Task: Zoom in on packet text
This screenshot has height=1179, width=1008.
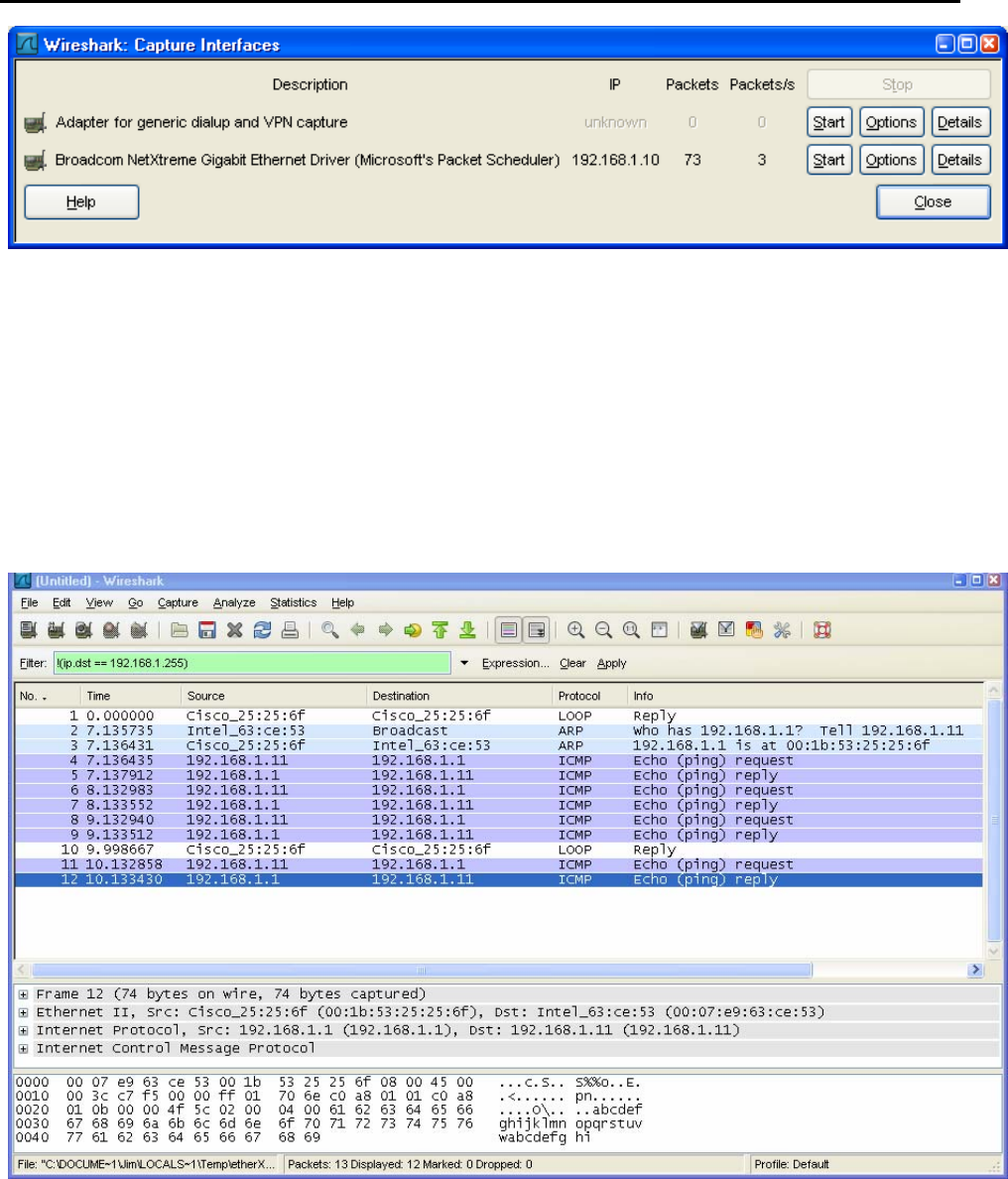Action: click(575, 630)
